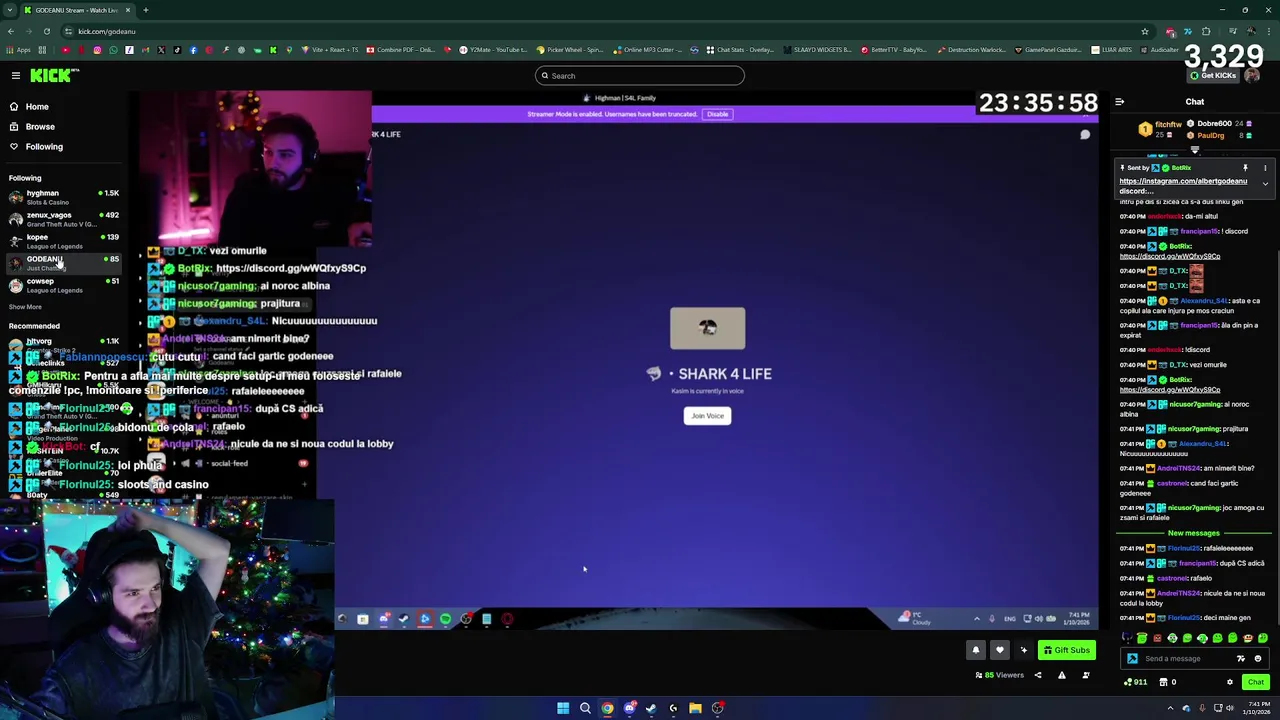Open Windows taskbar search
The image size is (1280, 720).
[x=585, y=708]
